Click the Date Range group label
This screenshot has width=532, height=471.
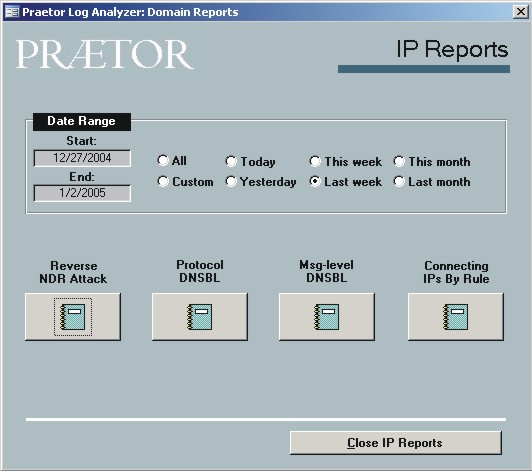81,121
